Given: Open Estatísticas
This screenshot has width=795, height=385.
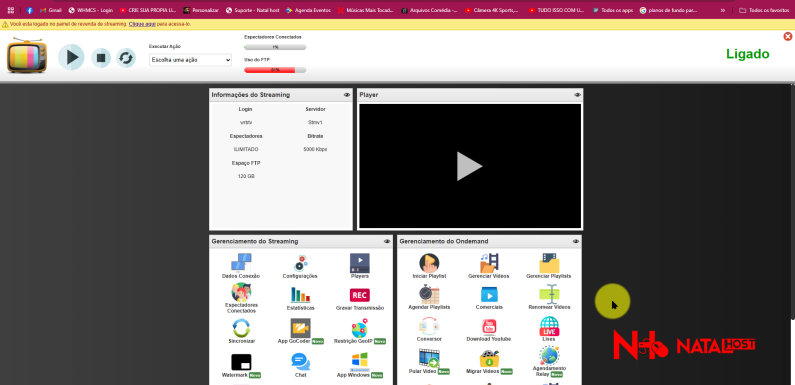Looking at the screenshot, I should tap(300, 298).
